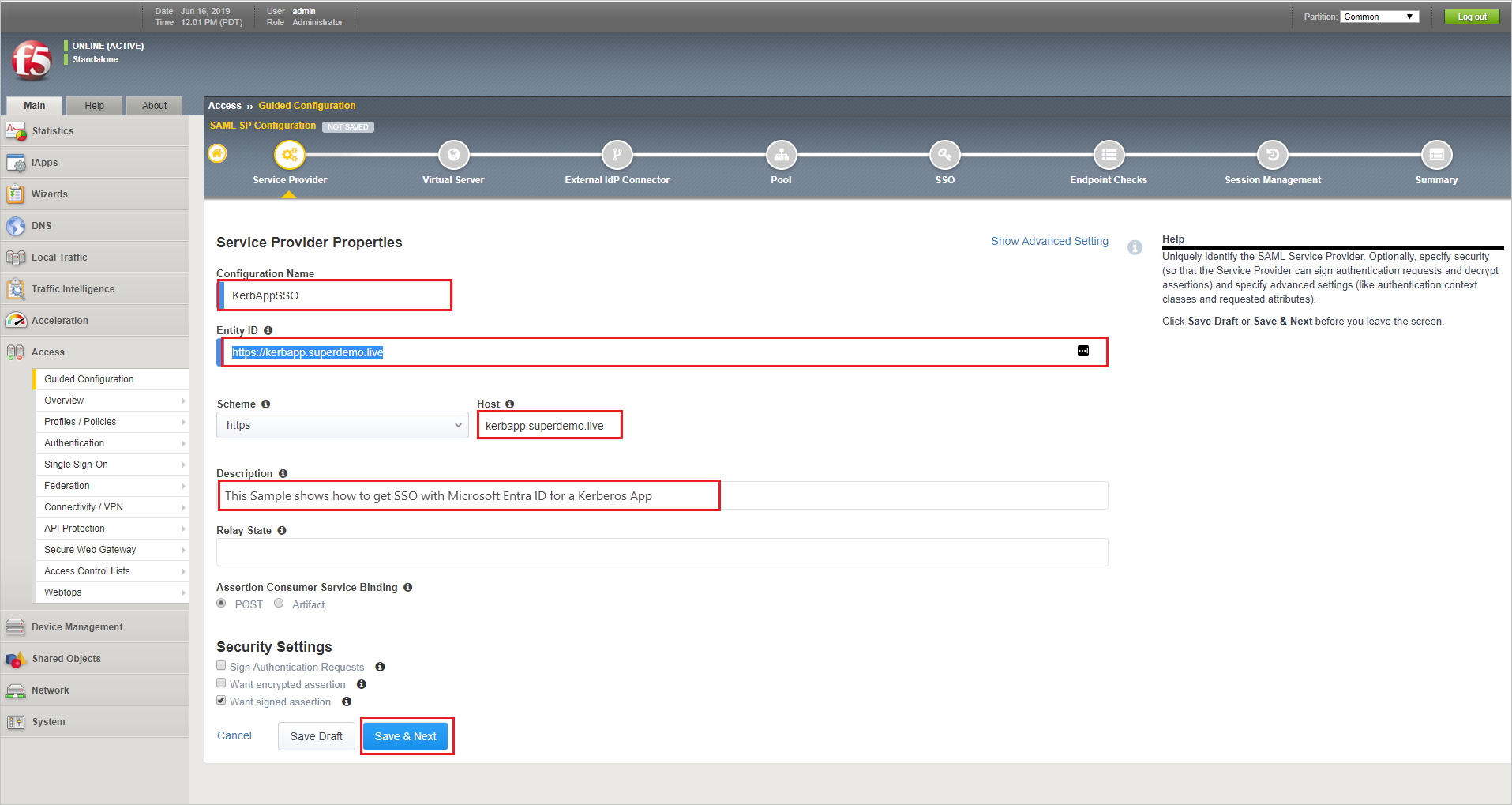Expand the Connectivity / VPN submenu

pyautogui.click(x=183, y=507)
